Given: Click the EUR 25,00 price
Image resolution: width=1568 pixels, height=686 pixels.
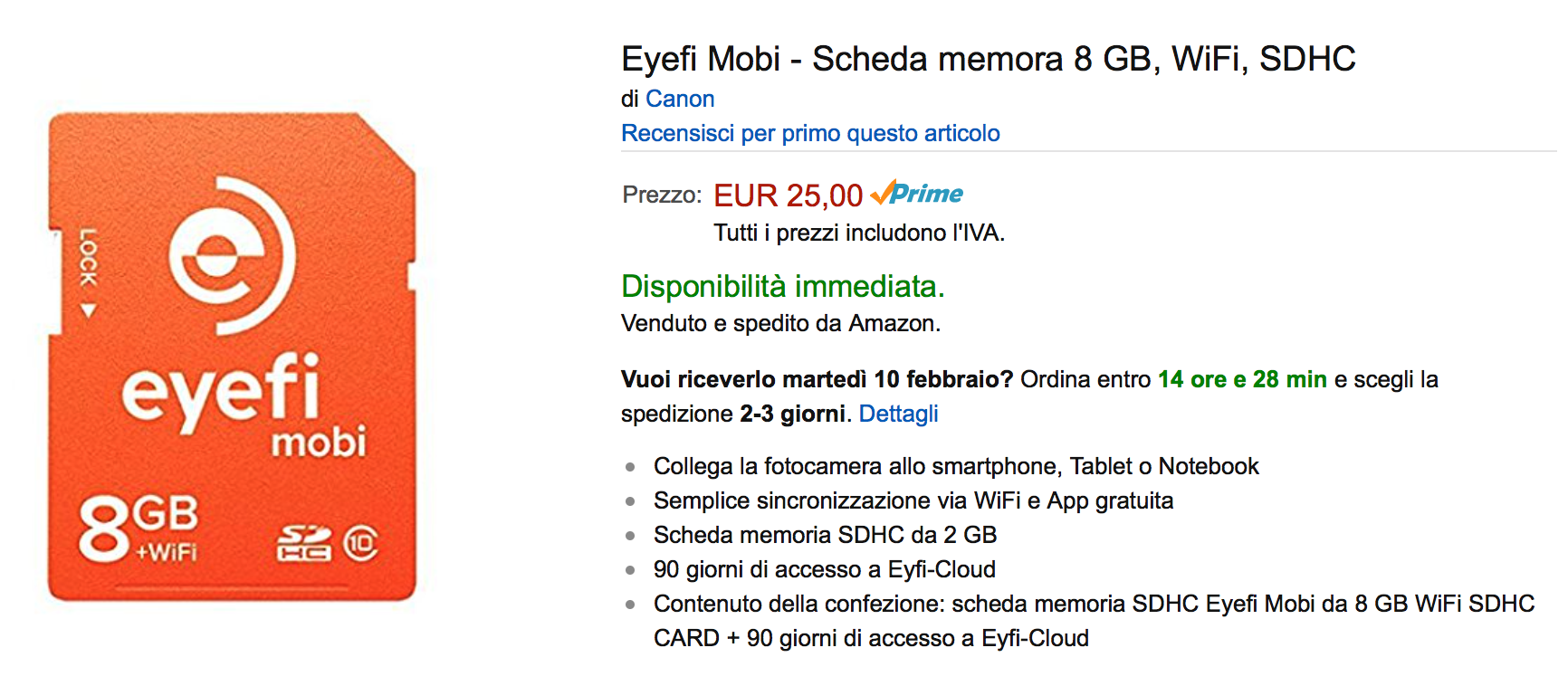Looking at the screenshot, I should 788,195.
